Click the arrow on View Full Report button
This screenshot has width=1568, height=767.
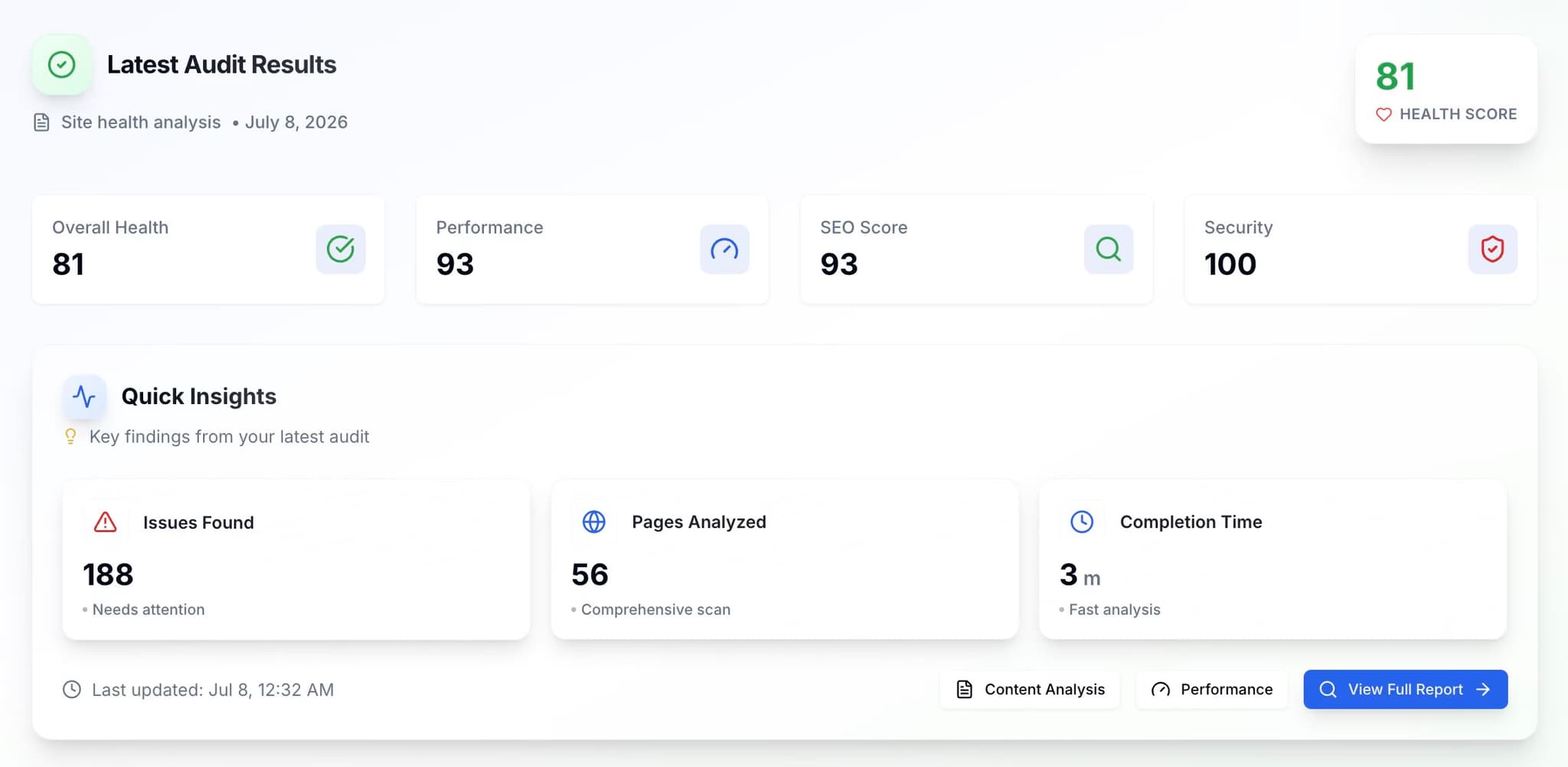coord(1483,690)
